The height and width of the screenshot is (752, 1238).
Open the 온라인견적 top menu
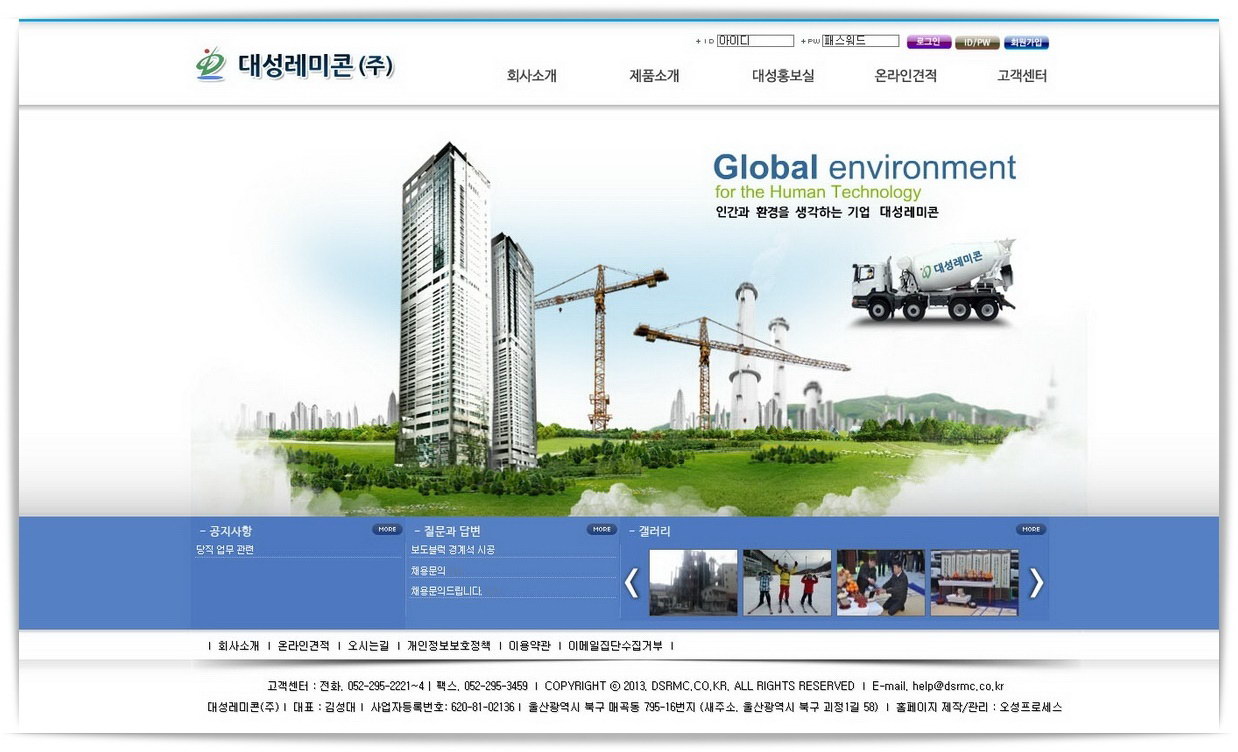coord(906,75)
